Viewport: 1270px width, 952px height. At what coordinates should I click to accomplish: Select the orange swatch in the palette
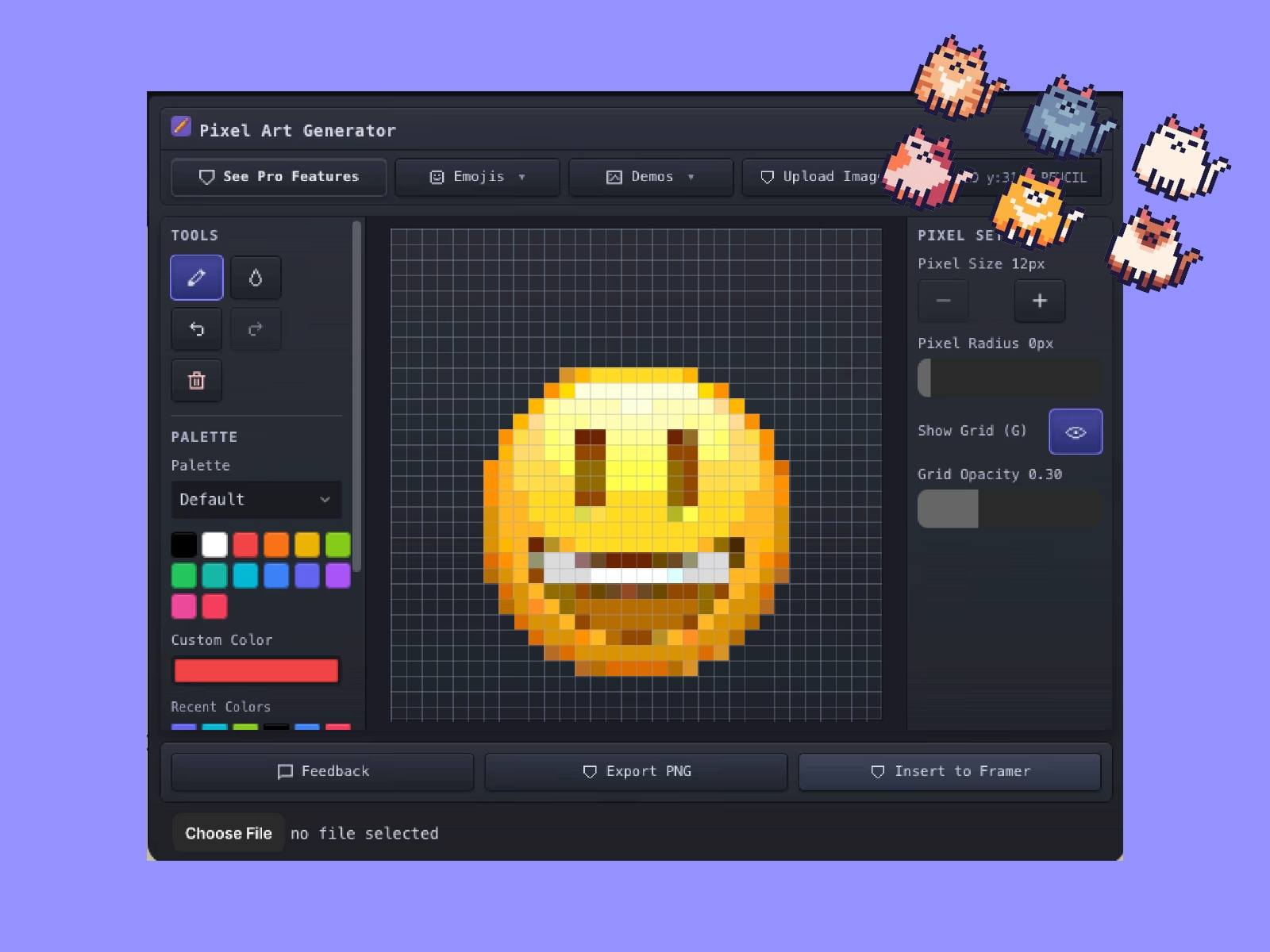(276, 544)
